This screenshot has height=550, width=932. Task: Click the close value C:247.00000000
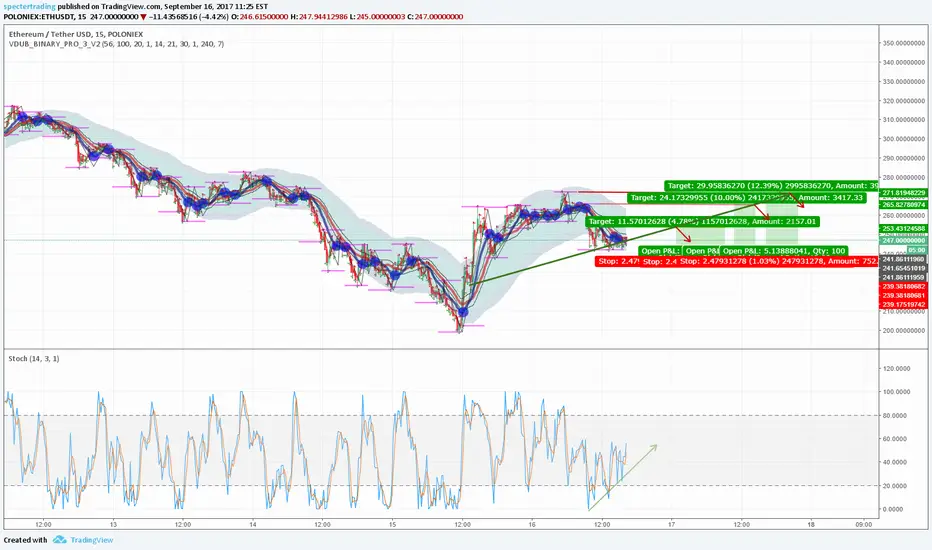coord(435,17)
